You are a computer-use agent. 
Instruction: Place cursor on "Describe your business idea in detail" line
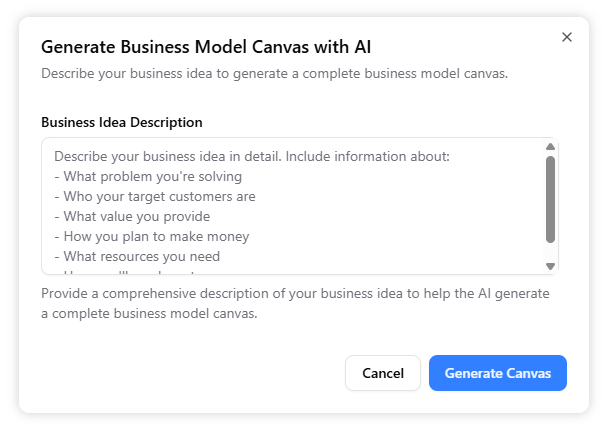[252, 157]
